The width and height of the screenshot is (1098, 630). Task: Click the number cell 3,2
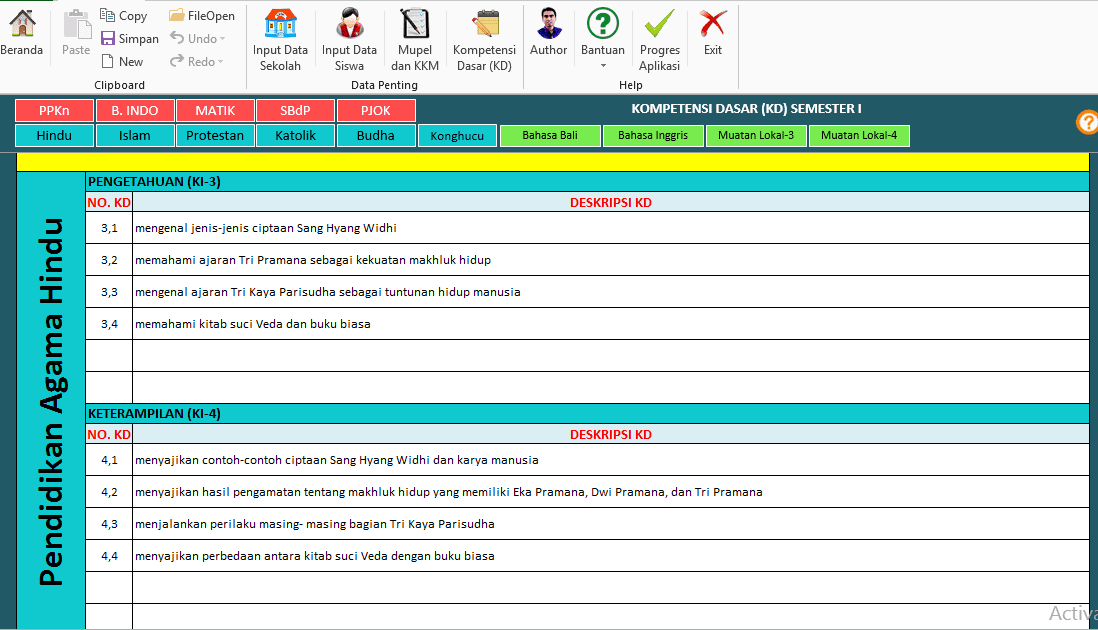click(x=109, y=260)
